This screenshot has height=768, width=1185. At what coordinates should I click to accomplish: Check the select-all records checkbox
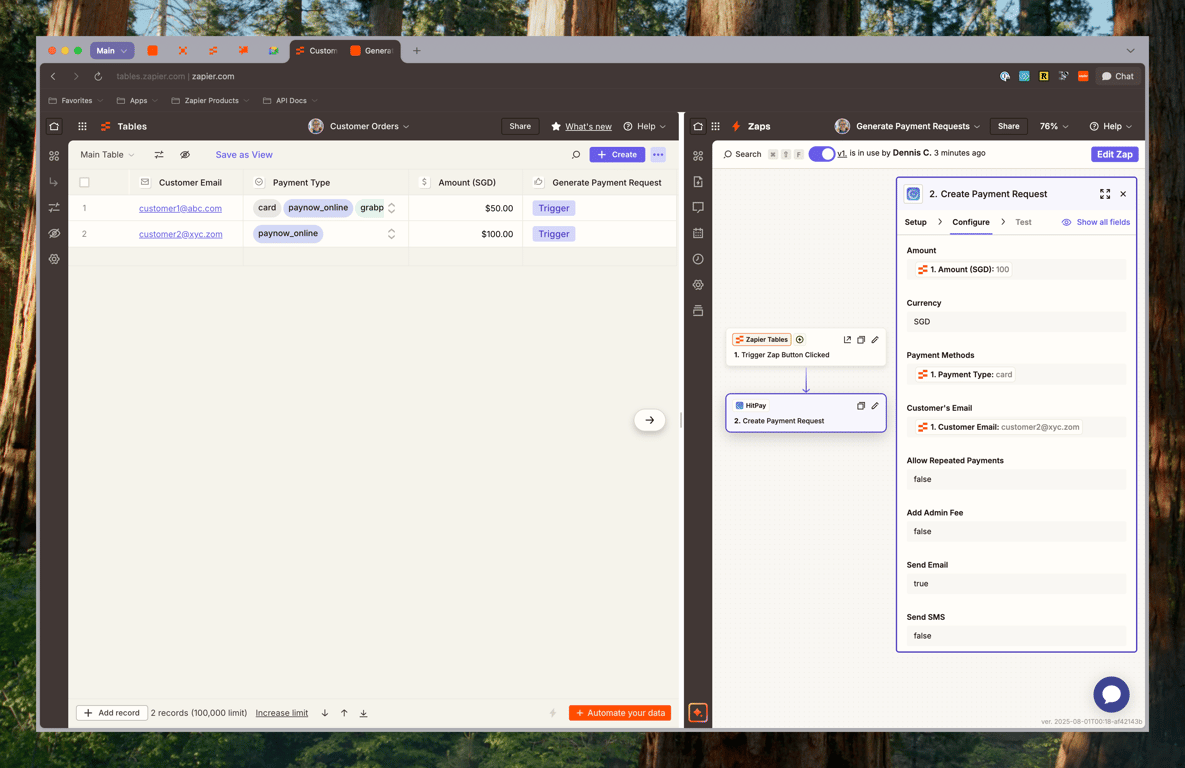(x=85, y=182)
